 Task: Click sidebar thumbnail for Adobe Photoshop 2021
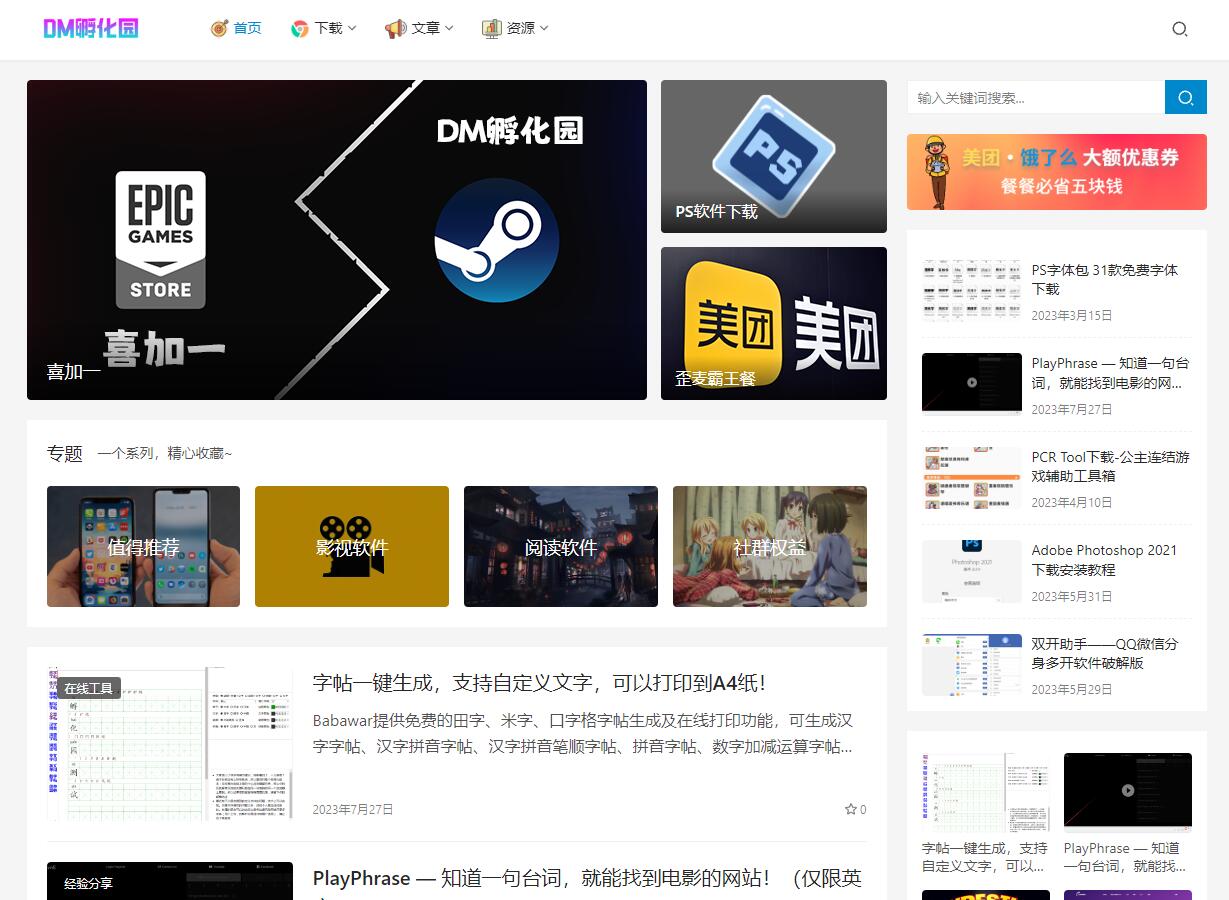click(972, 571)
